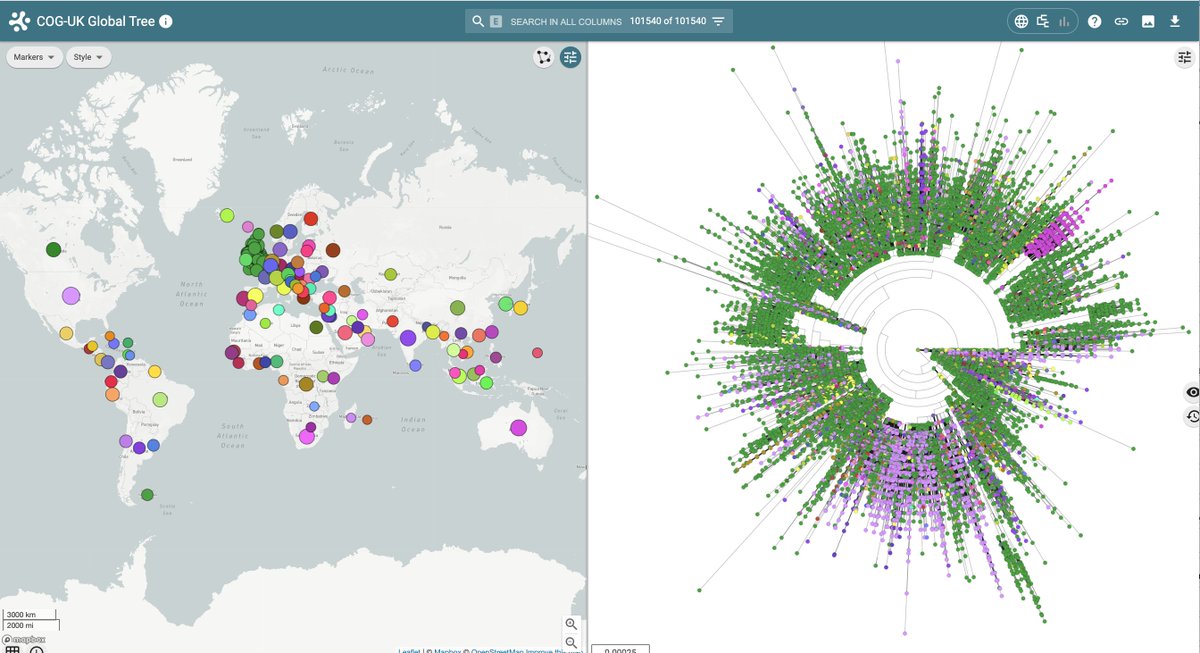Click the Improve this map link

click(x=555, y=651)
